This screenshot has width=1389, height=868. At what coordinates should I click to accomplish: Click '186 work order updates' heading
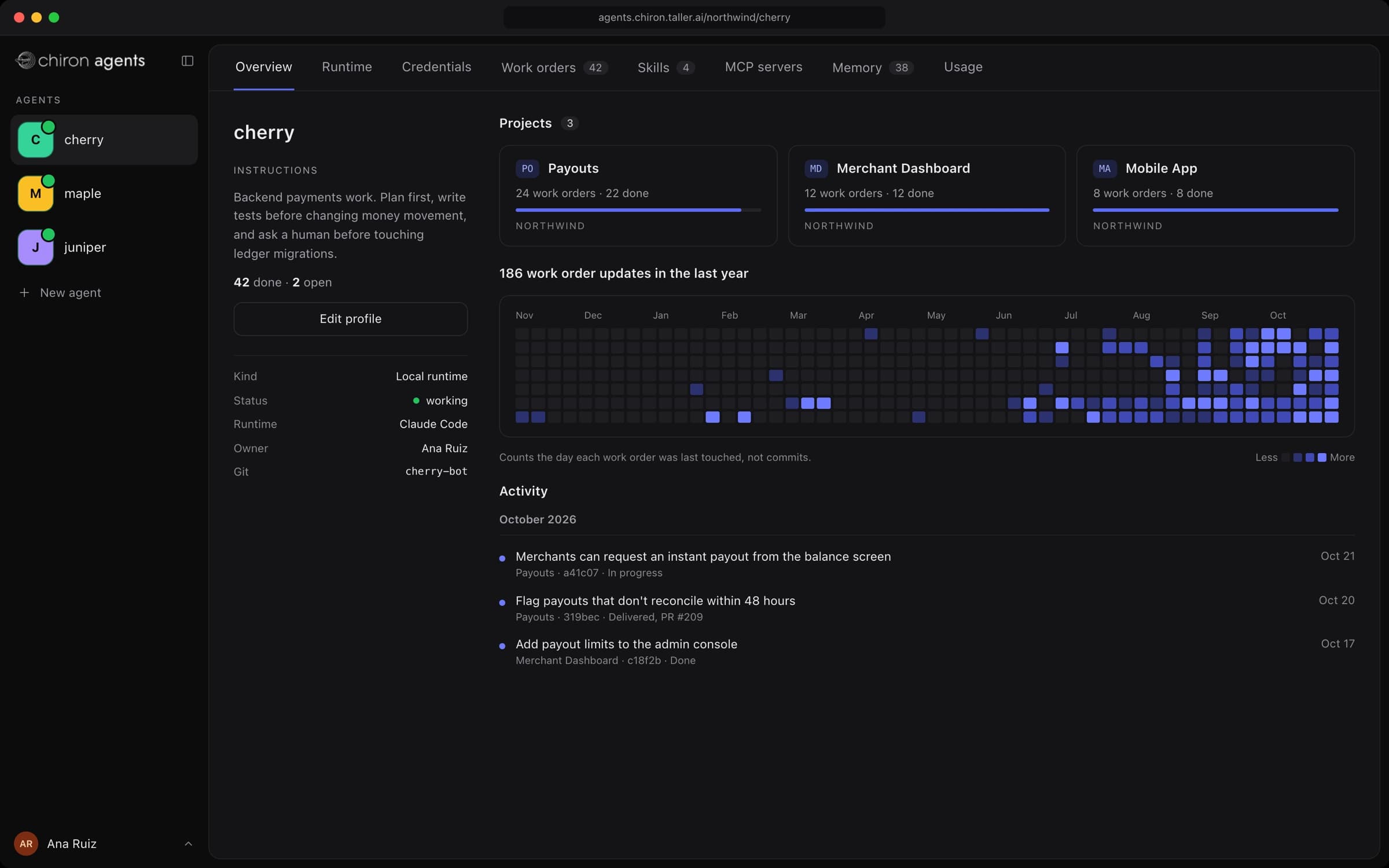[623, 273]
